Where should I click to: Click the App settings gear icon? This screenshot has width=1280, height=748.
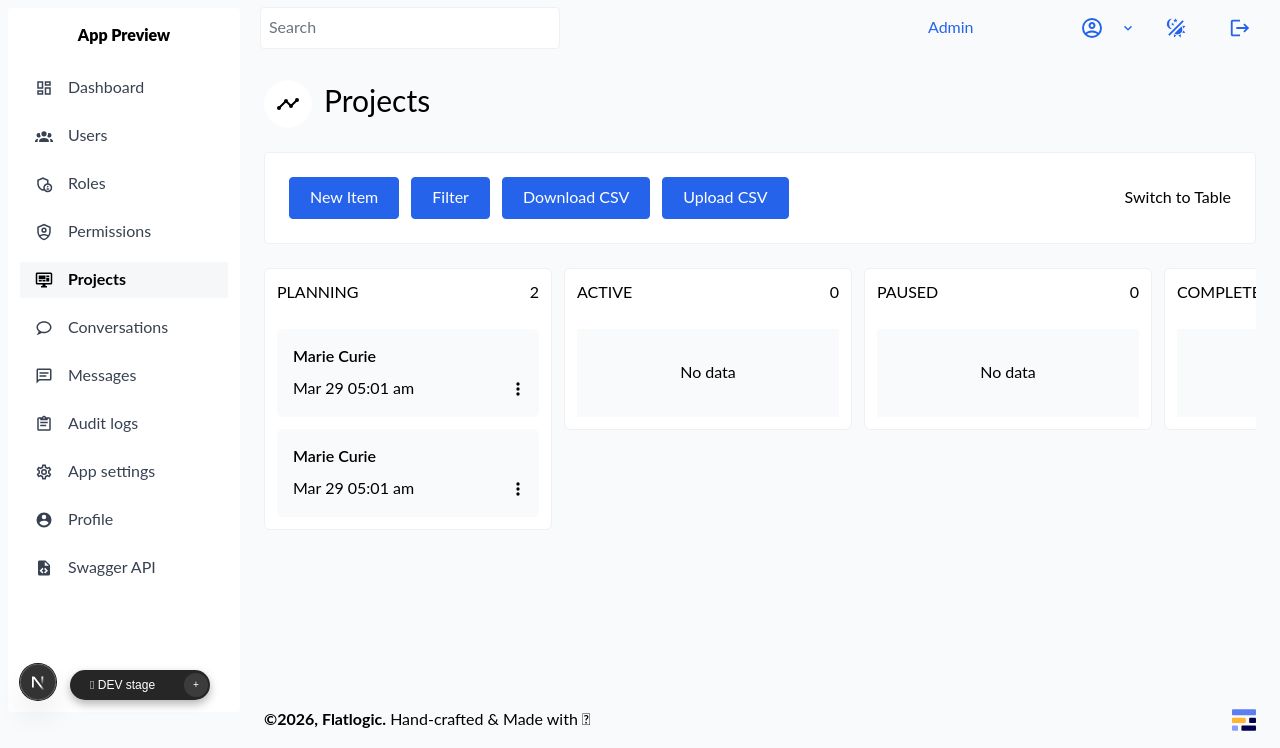[x=44, y=472]
